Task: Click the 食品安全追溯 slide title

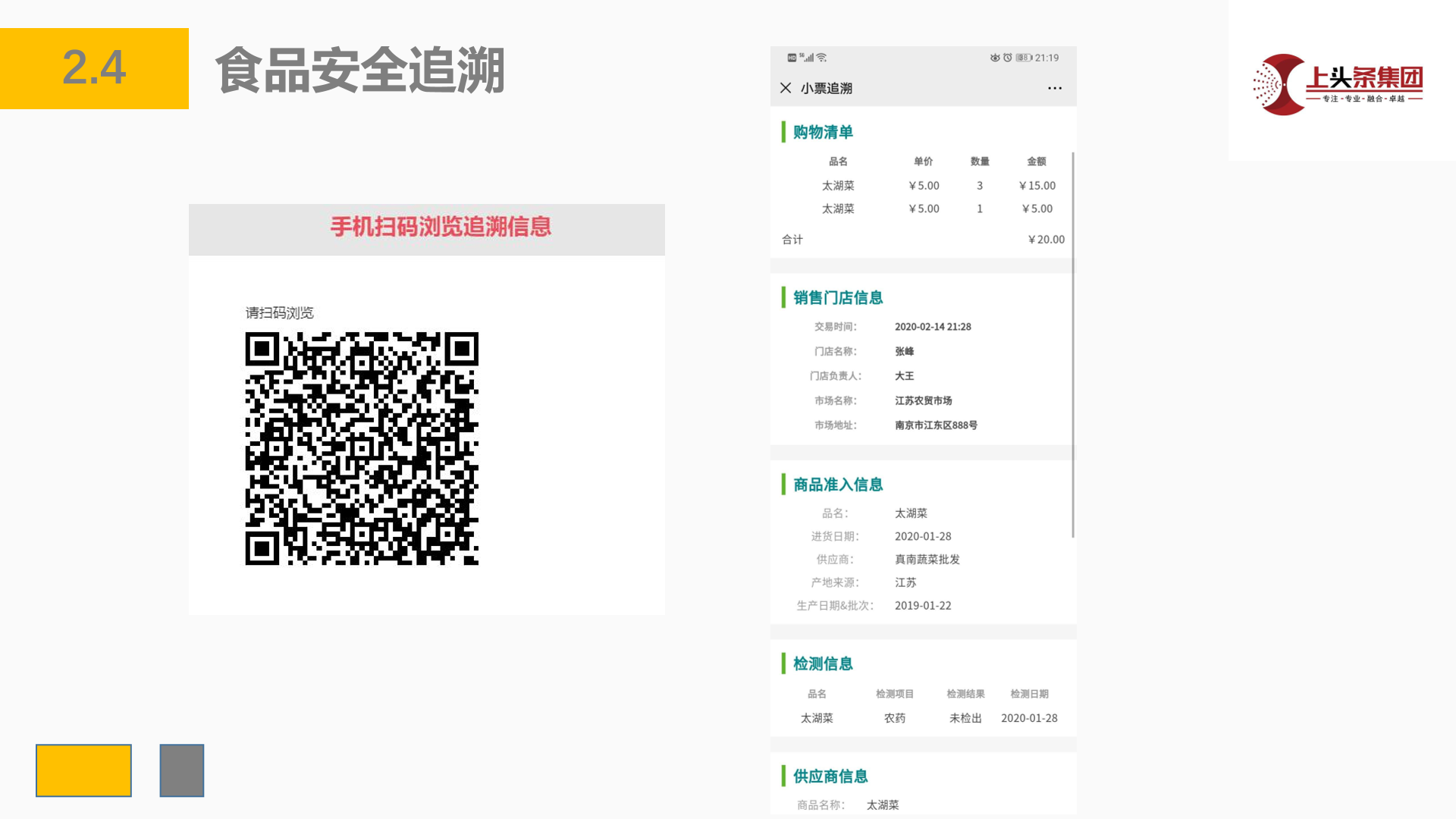Action: (360, 70)
